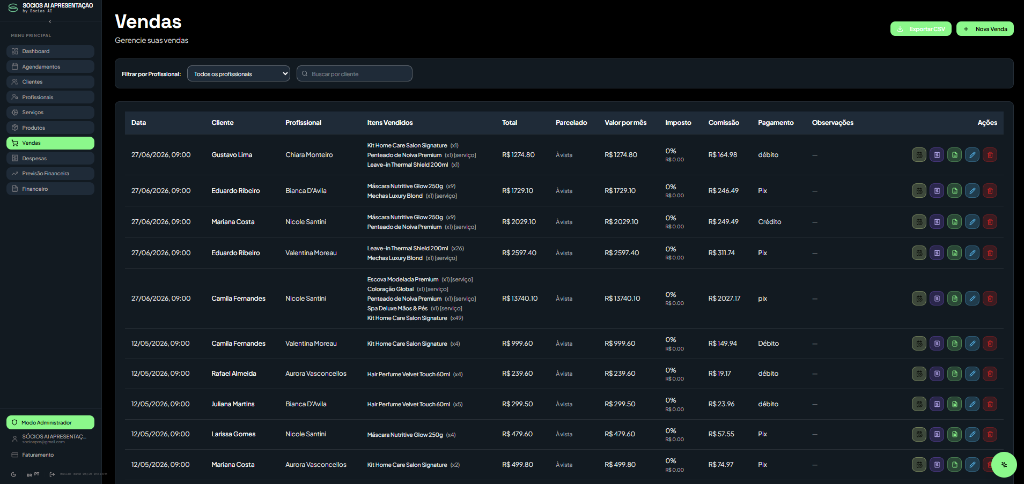Open Agendamentos in the sidebar menu
The width and height of the screenshot is (1024, 484).
pyautogui.click(x=50, y=67)
